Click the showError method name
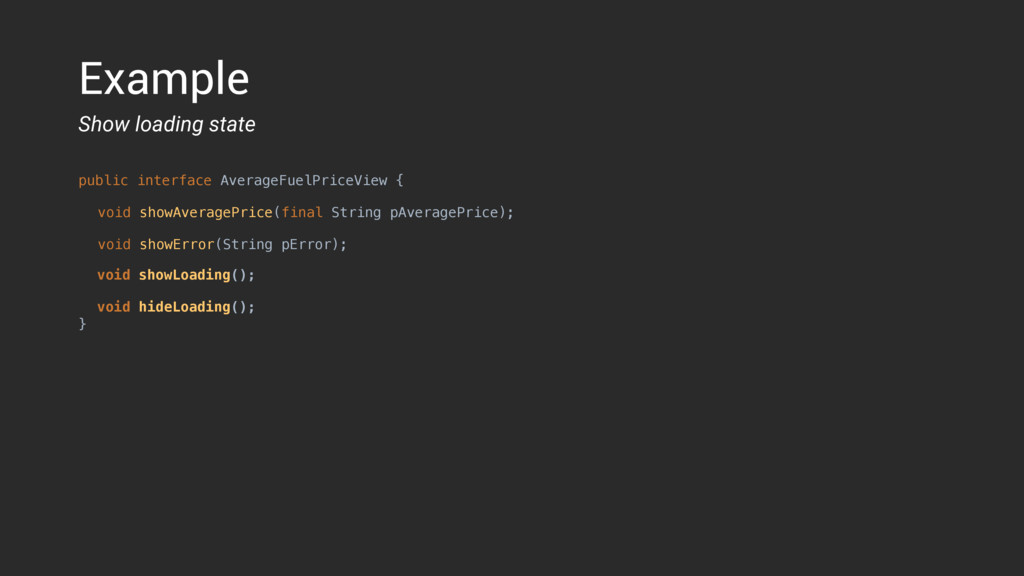Image resolution: width=1024 pixels, height=576 pixels. pyautogui.click(x=177, y=244)
